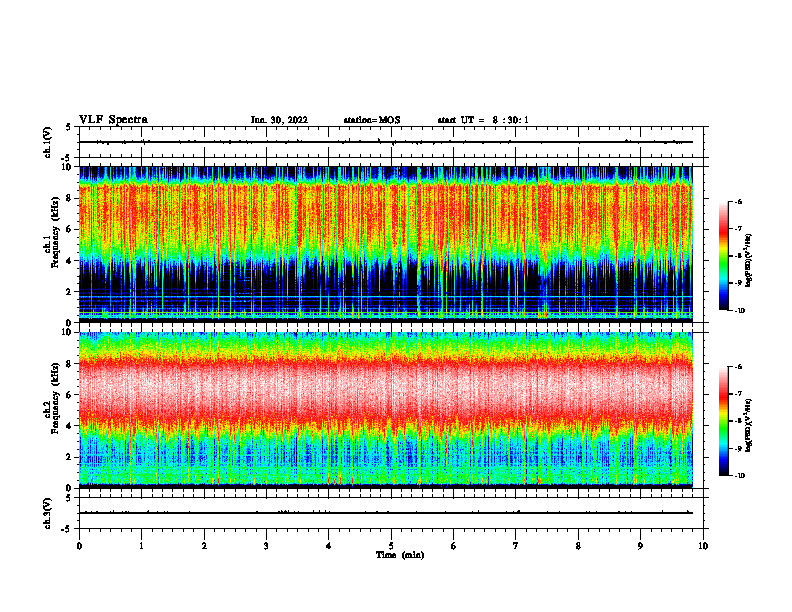This screenshot has width=792, height=612.
Task: Click the time-axis tick label "0"
Action: [79, 546]
